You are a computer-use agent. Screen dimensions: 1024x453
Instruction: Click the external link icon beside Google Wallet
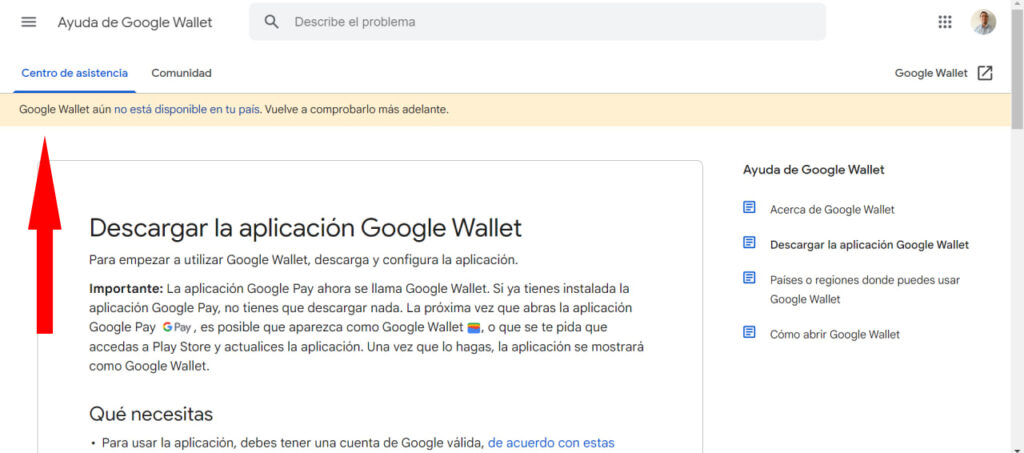click(985, 73)
